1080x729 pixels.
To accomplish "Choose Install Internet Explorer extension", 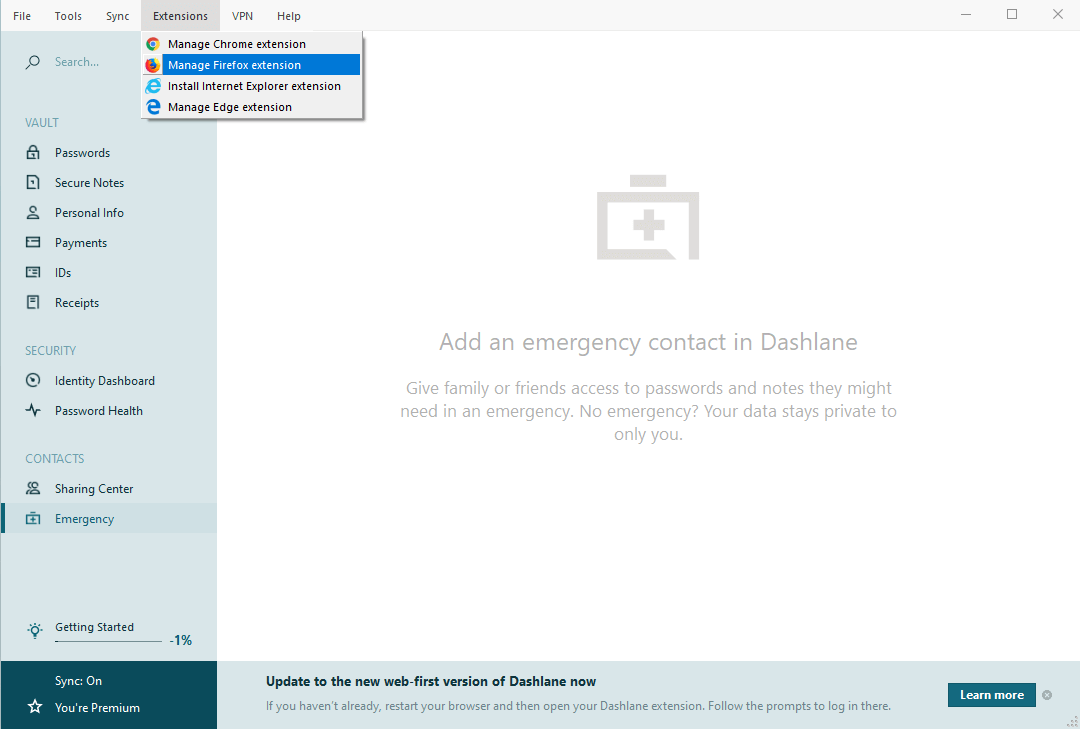I will coord(251,86).
